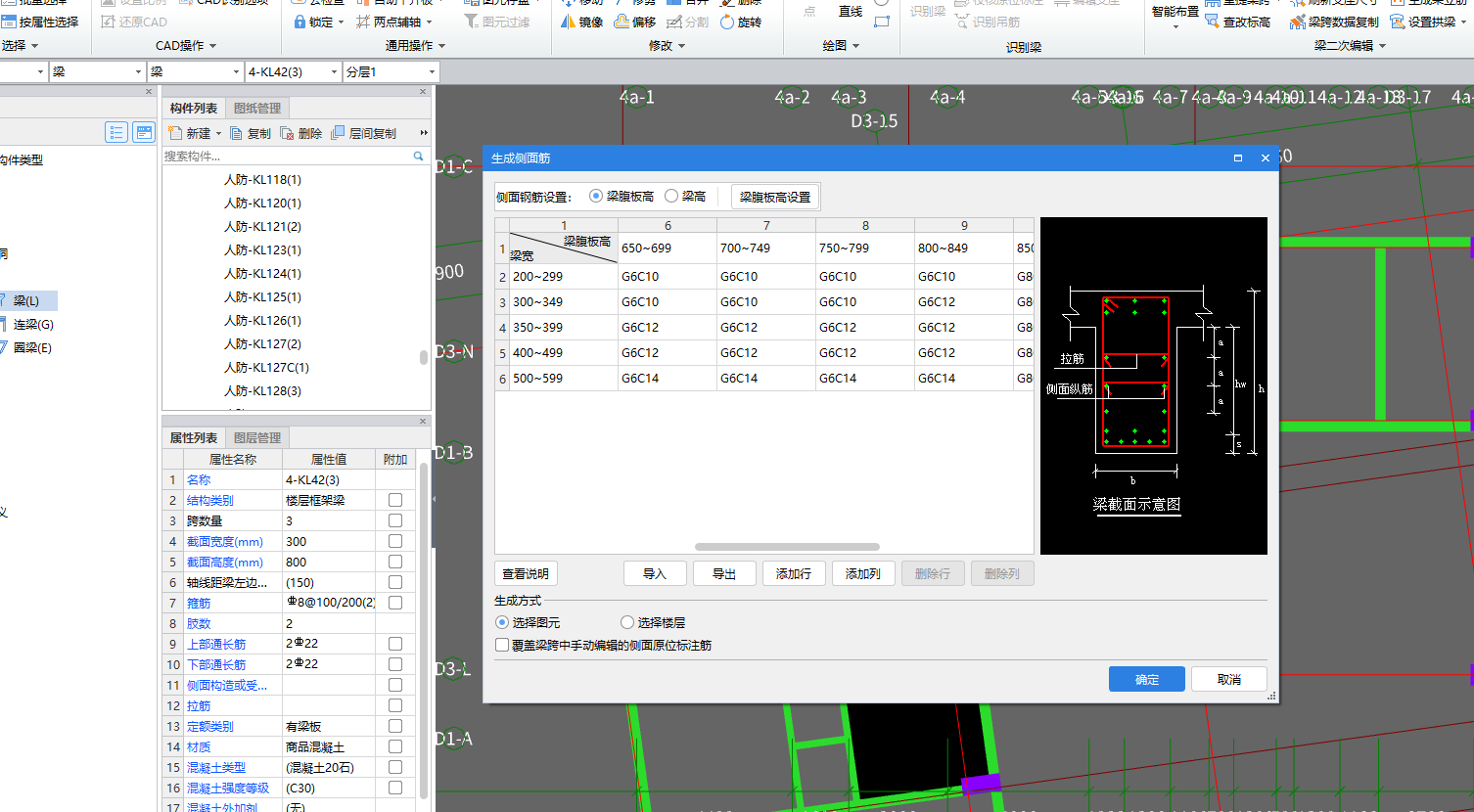
Task: Select 圈梁(E) in component tree
Action: [x=32, y=348]
